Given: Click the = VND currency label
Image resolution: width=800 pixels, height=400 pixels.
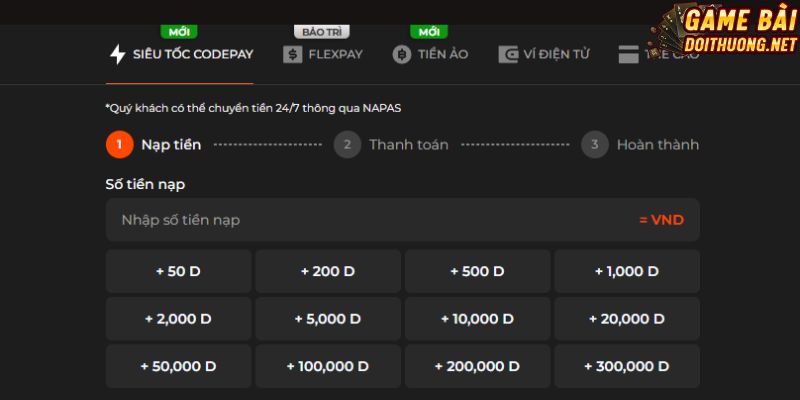Looking at the screenshot, I should click(661, 220).
